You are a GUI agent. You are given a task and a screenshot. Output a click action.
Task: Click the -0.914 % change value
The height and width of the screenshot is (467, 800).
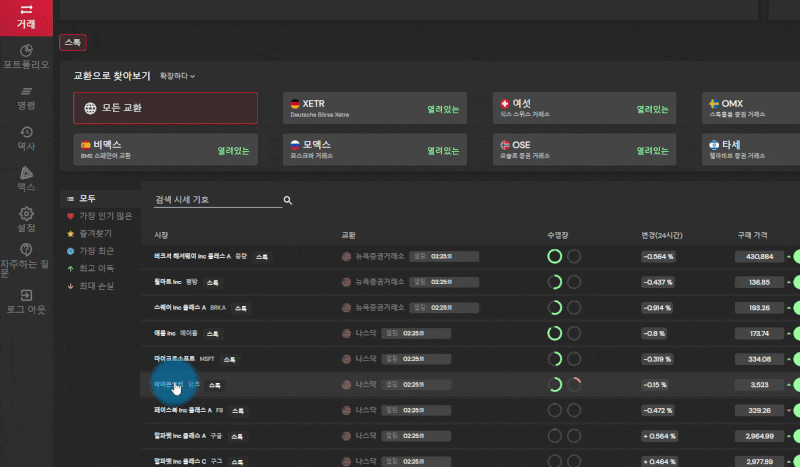coord(657,308)
